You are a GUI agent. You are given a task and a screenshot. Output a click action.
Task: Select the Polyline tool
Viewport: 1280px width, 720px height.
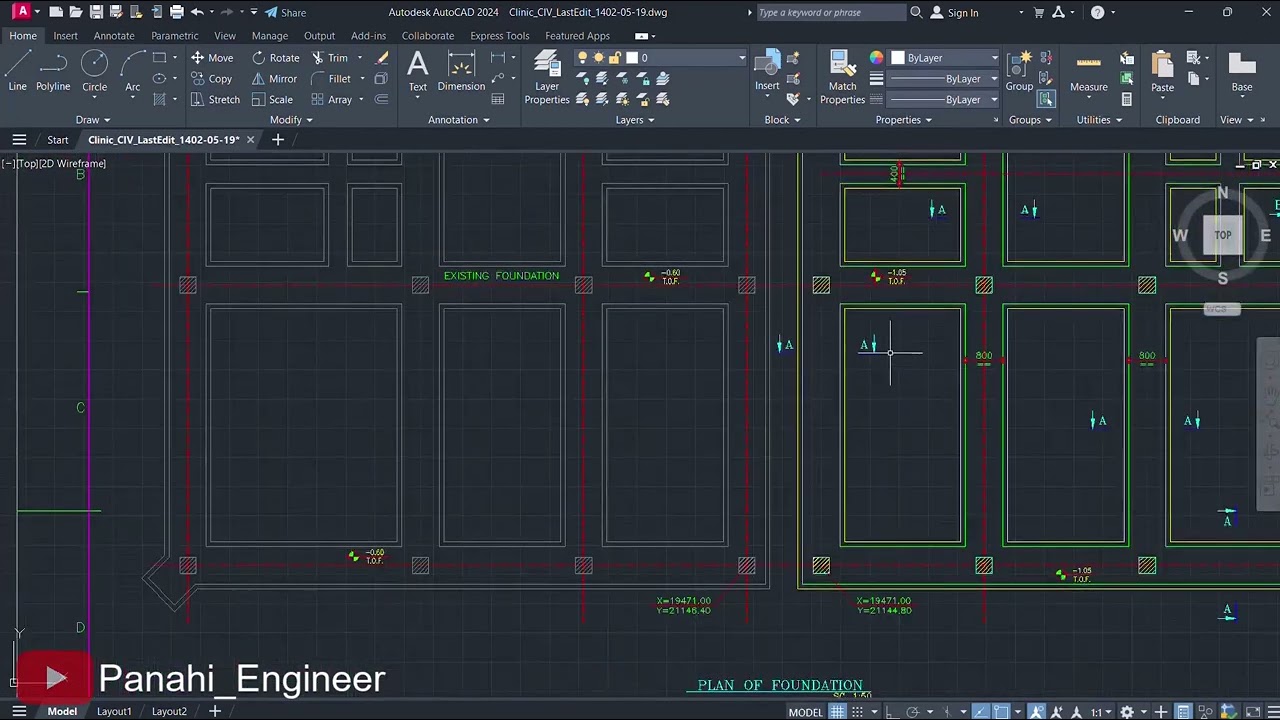point(53,72)
